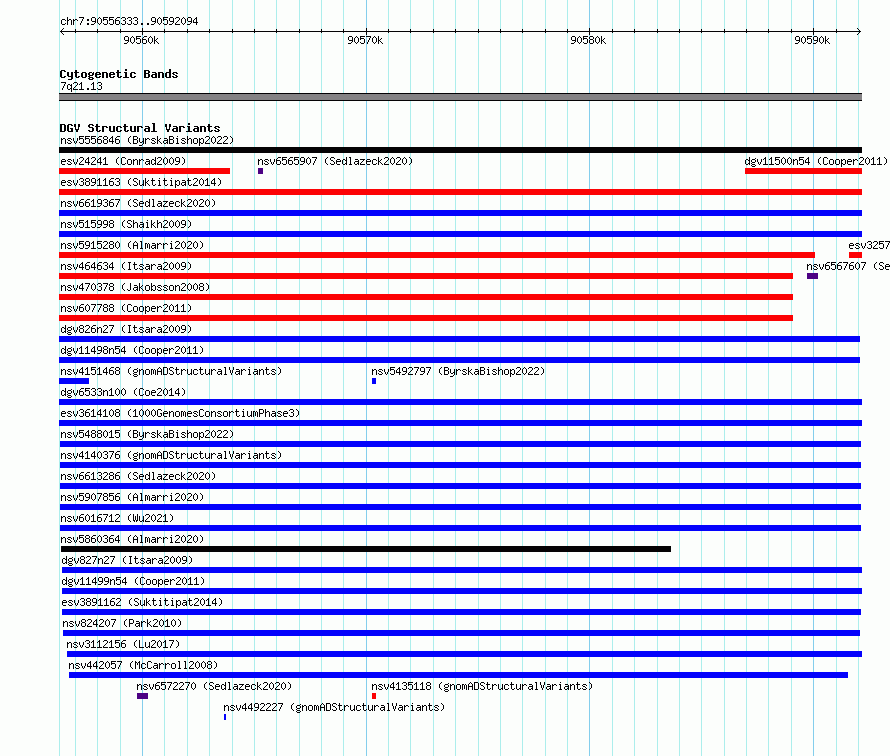
Task: Click the black nsv5860364 variant bar
Action: click(x=366, y=549)
